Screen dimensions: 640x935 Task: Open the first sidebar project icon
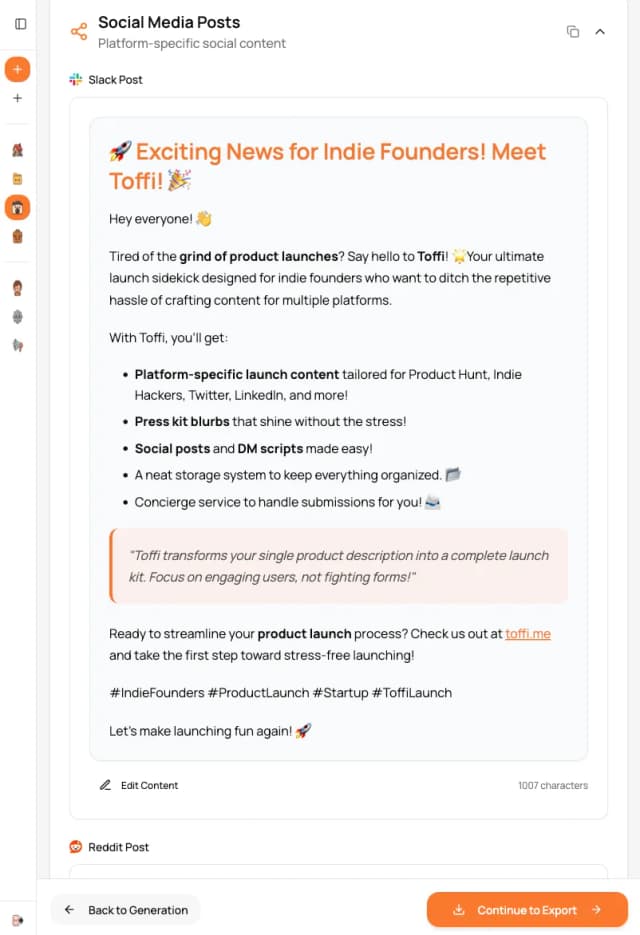click(17, 151)
